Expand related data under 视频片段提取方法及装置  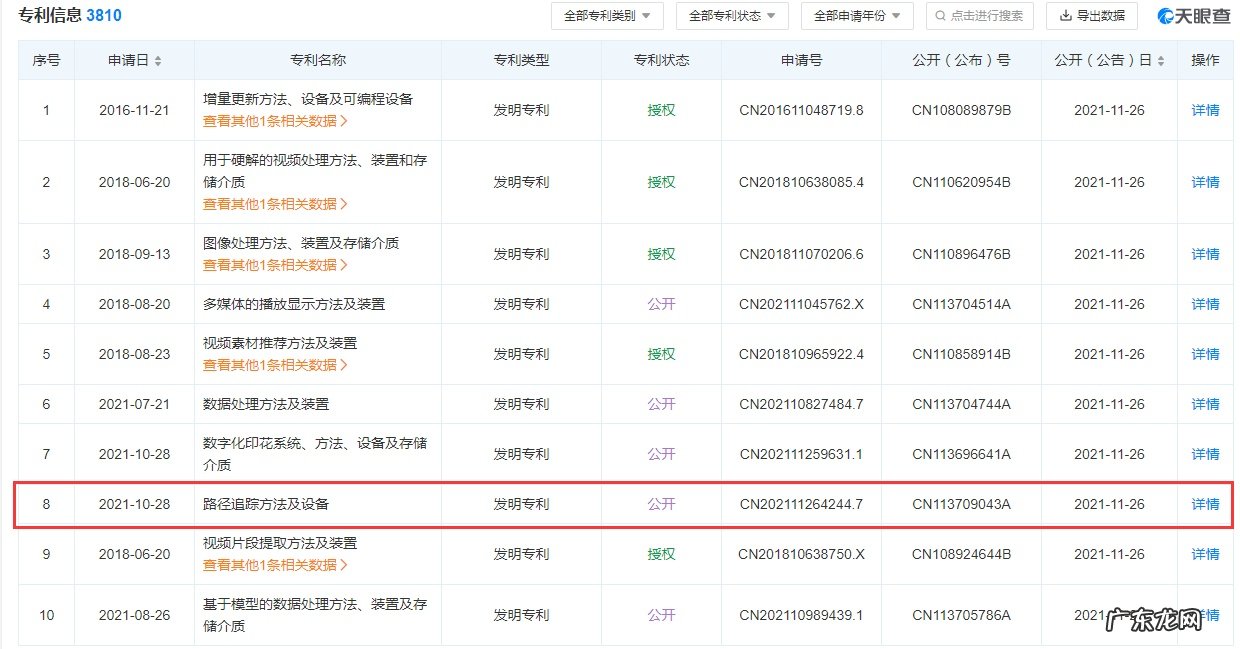(275, 565)
